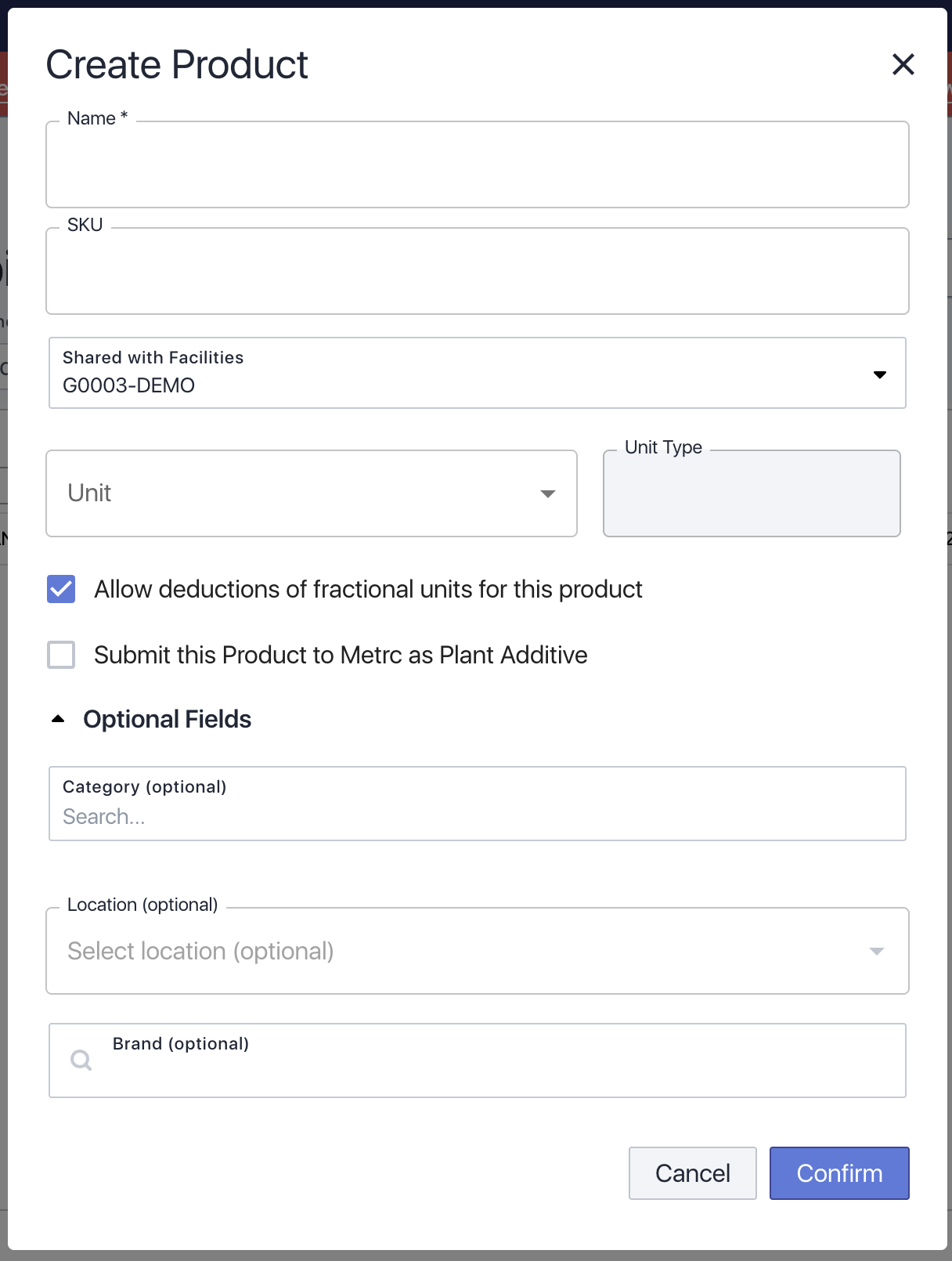This screenshot has height=1261, width=952.
Task: Click the Plant Additive label text
Action: [341, 655]
